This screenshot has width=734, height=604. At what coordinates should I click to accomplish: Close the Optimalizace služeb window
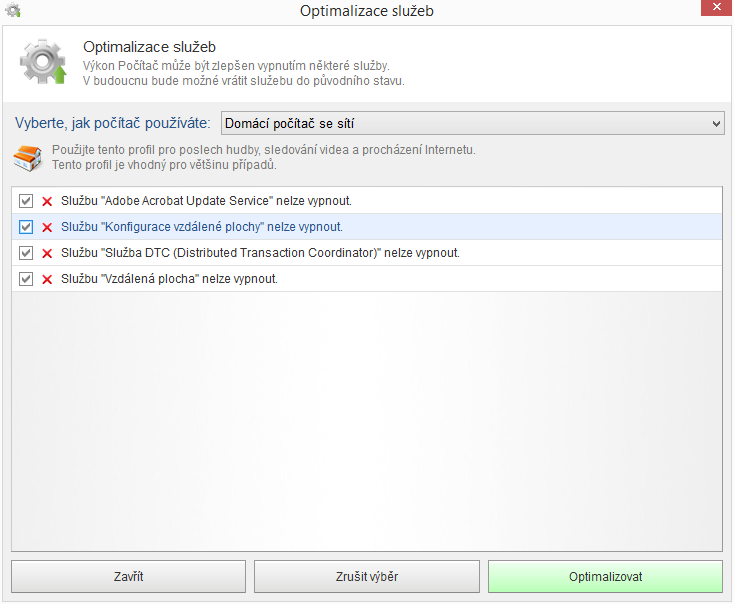716,7
